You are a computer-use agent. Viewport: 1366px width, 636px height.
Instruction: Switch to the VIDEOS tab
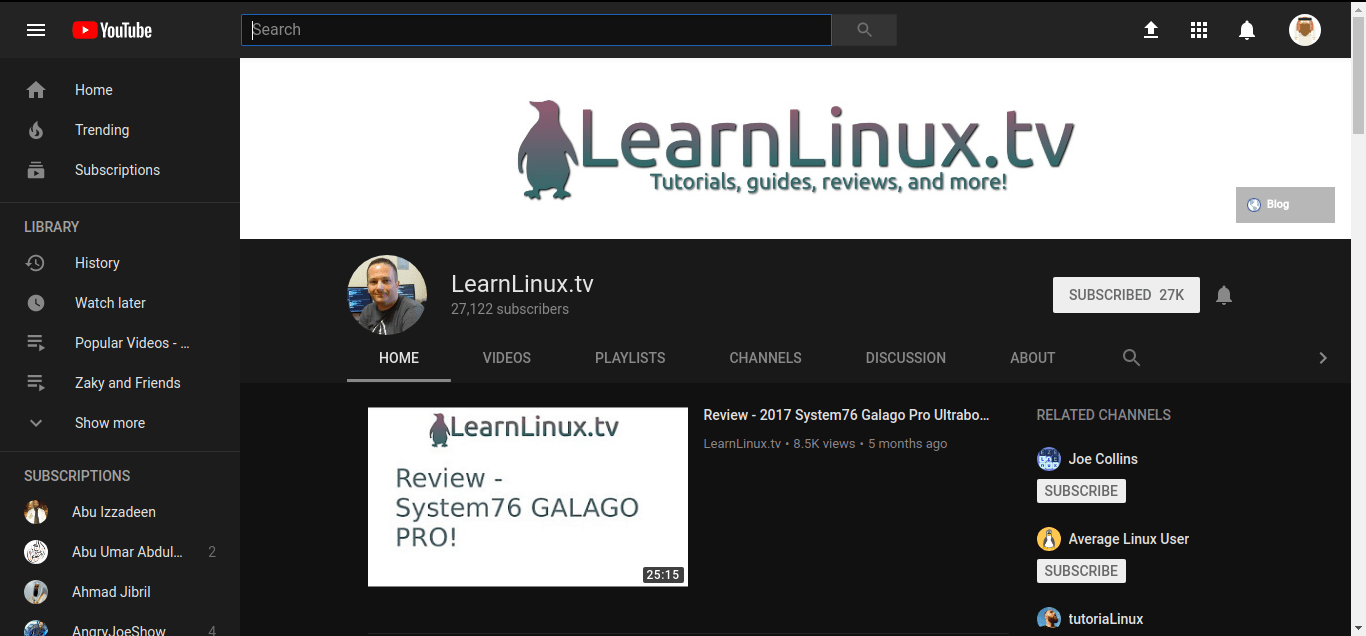click(x=506, y=357)
